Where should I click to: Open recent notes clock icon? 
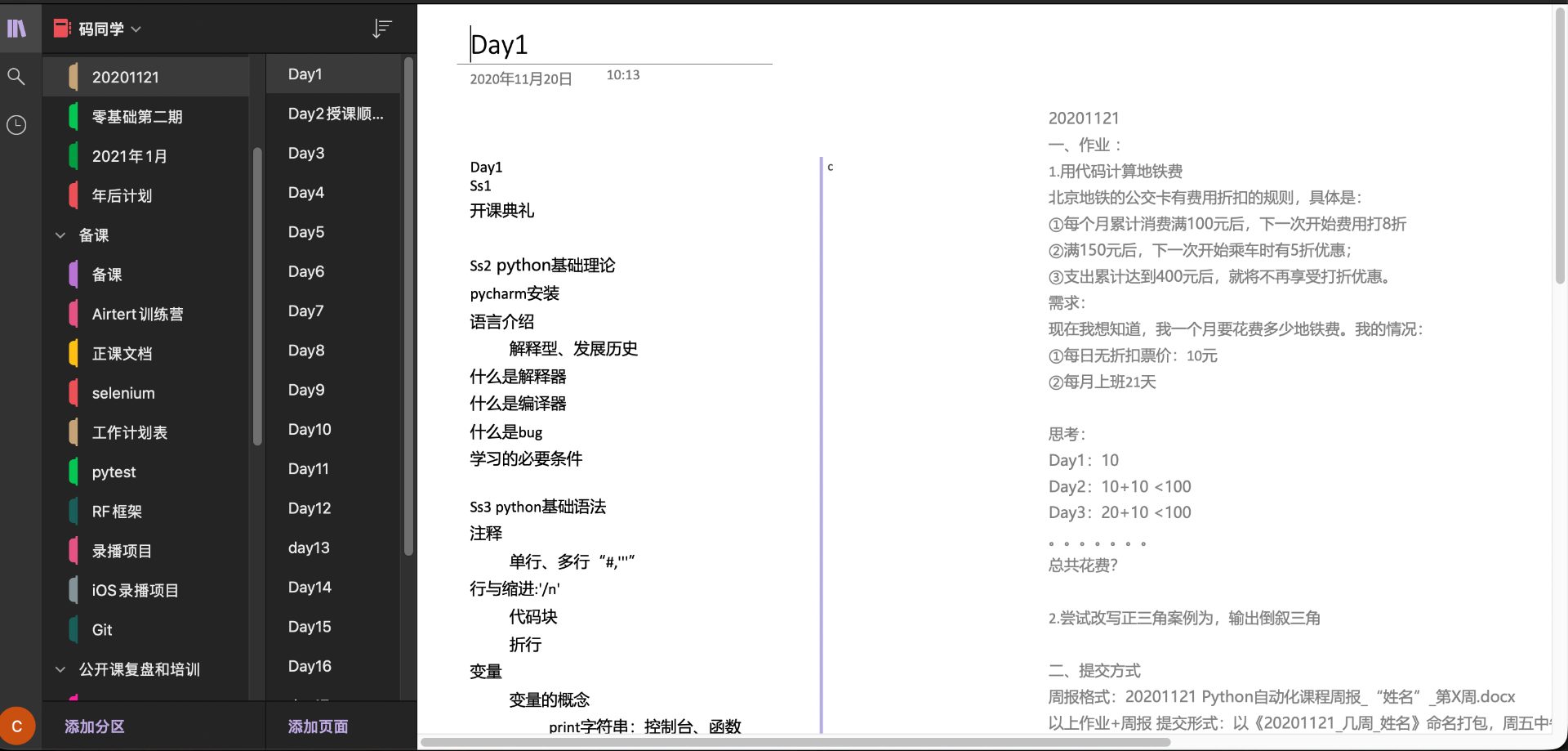pos(16,125)
